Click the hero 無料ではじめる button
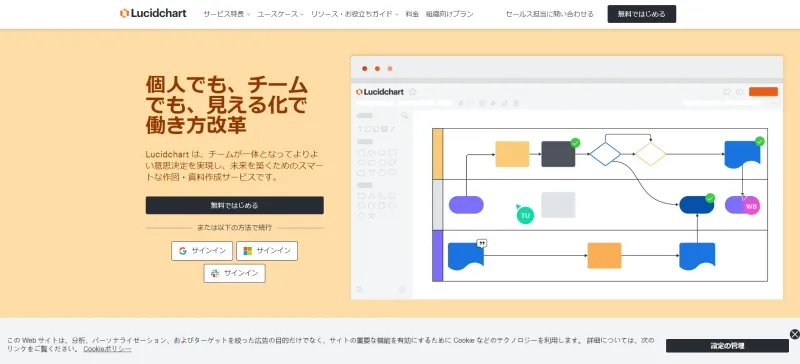 click(x=235, y=205)
